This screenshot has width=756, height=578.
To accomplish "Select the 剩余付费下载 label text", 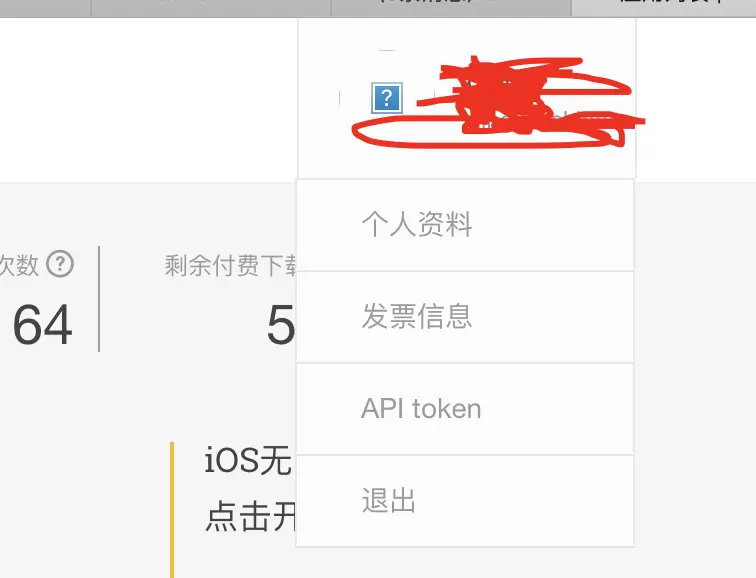I will point(230,266).
